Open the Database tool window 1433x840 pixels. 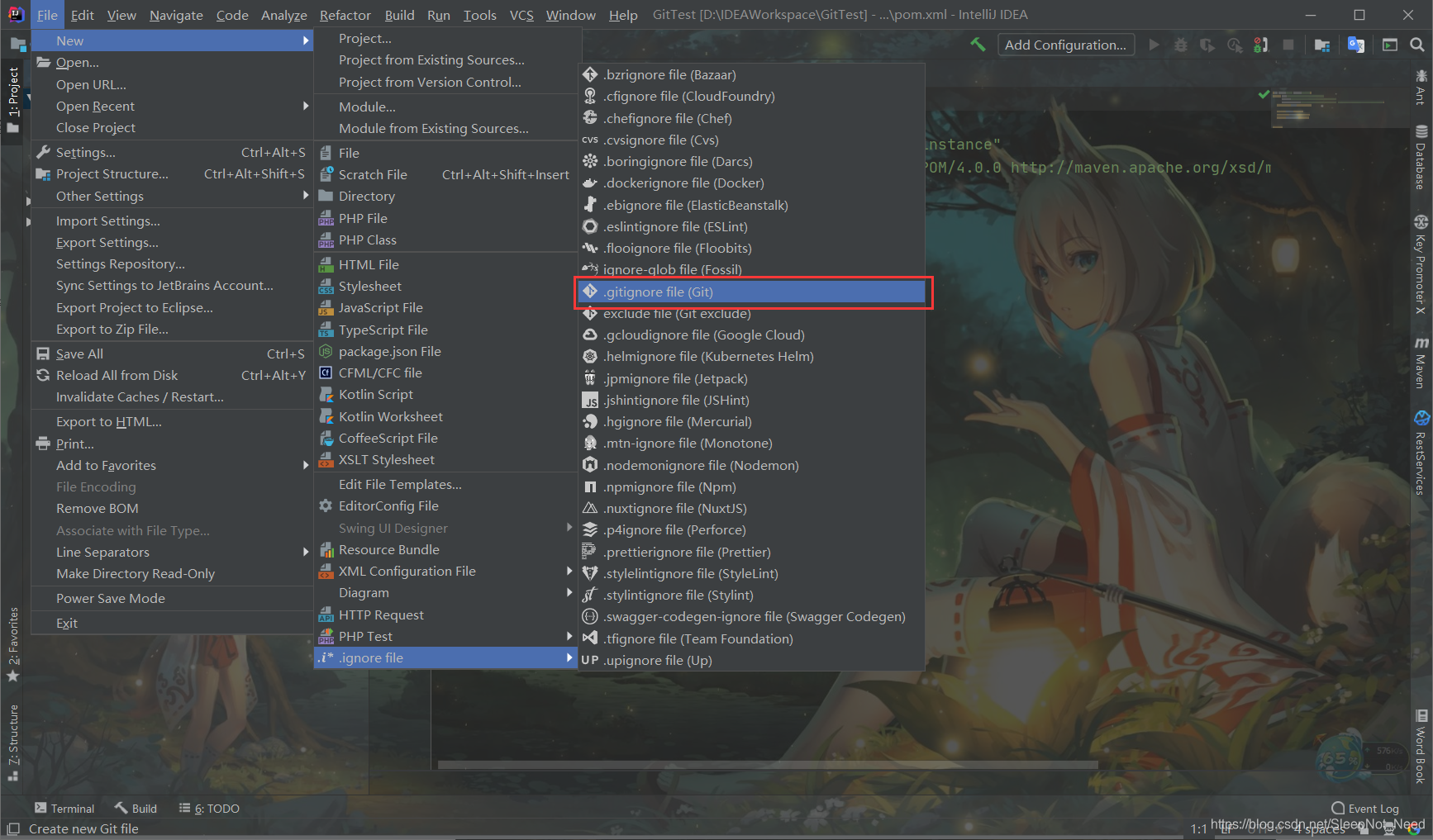(1421, 157)
